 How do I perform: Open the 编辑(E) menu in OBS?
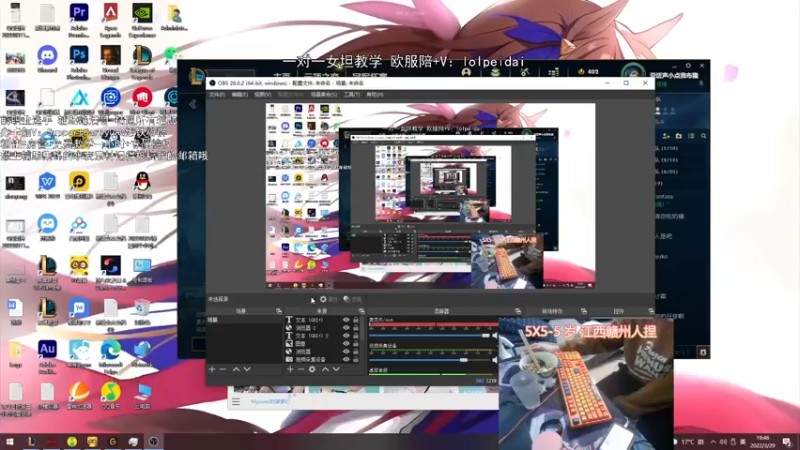point(239,94)
